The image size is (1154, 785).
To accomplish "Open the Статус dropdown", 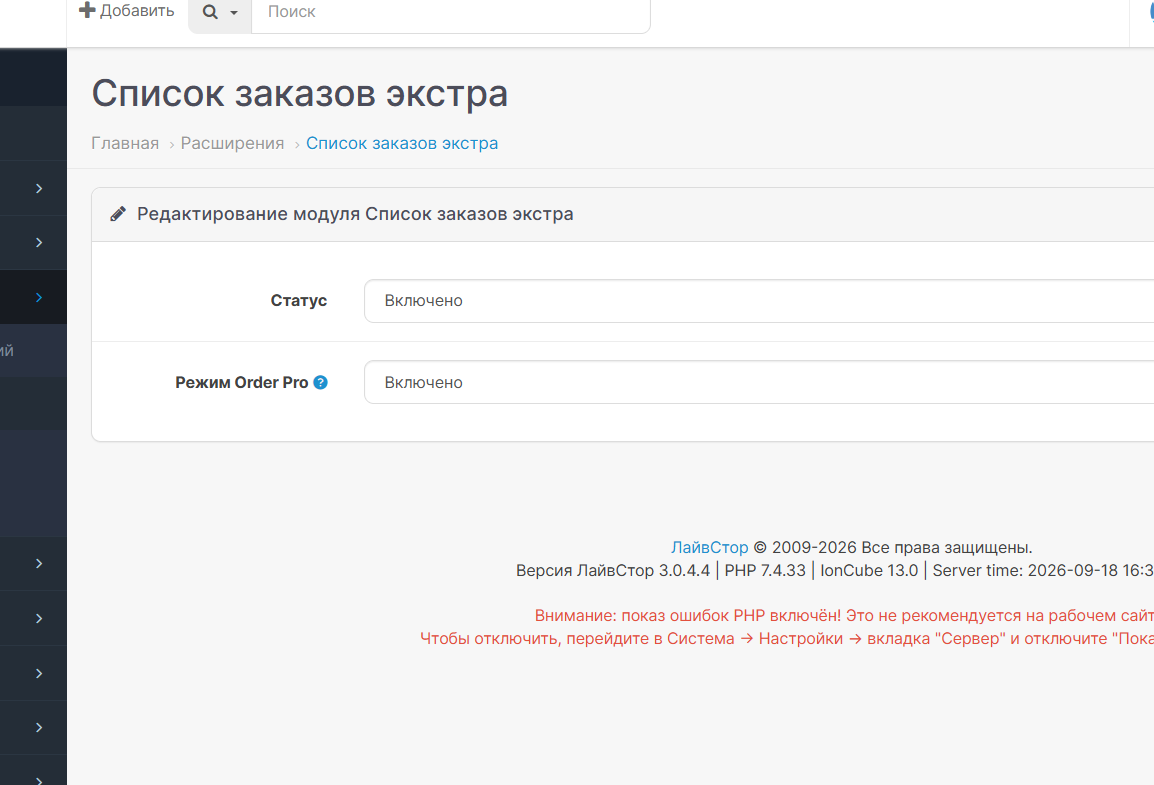I will pyautogui.click(x=759, y=301).
